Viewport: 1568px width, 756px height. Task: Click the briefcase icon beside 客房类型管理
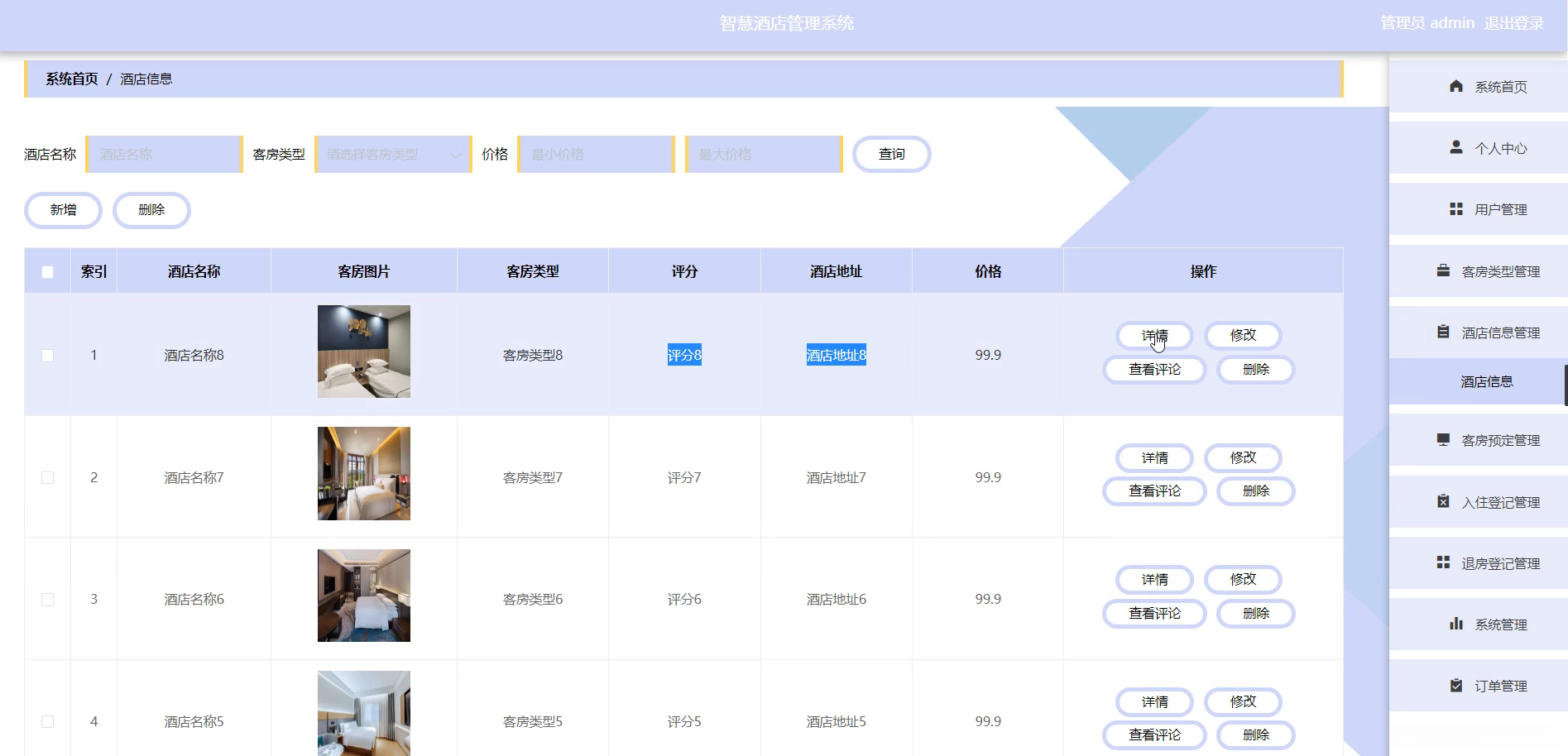[x=1443, y=270]
